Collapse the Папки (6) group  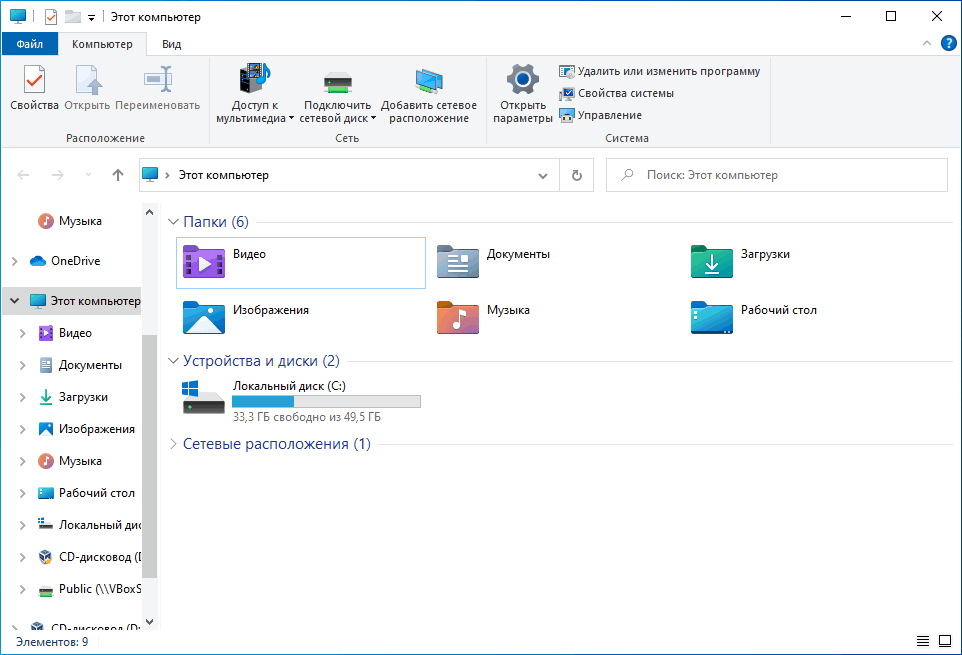pyautogui.click(x=174, y=222)
